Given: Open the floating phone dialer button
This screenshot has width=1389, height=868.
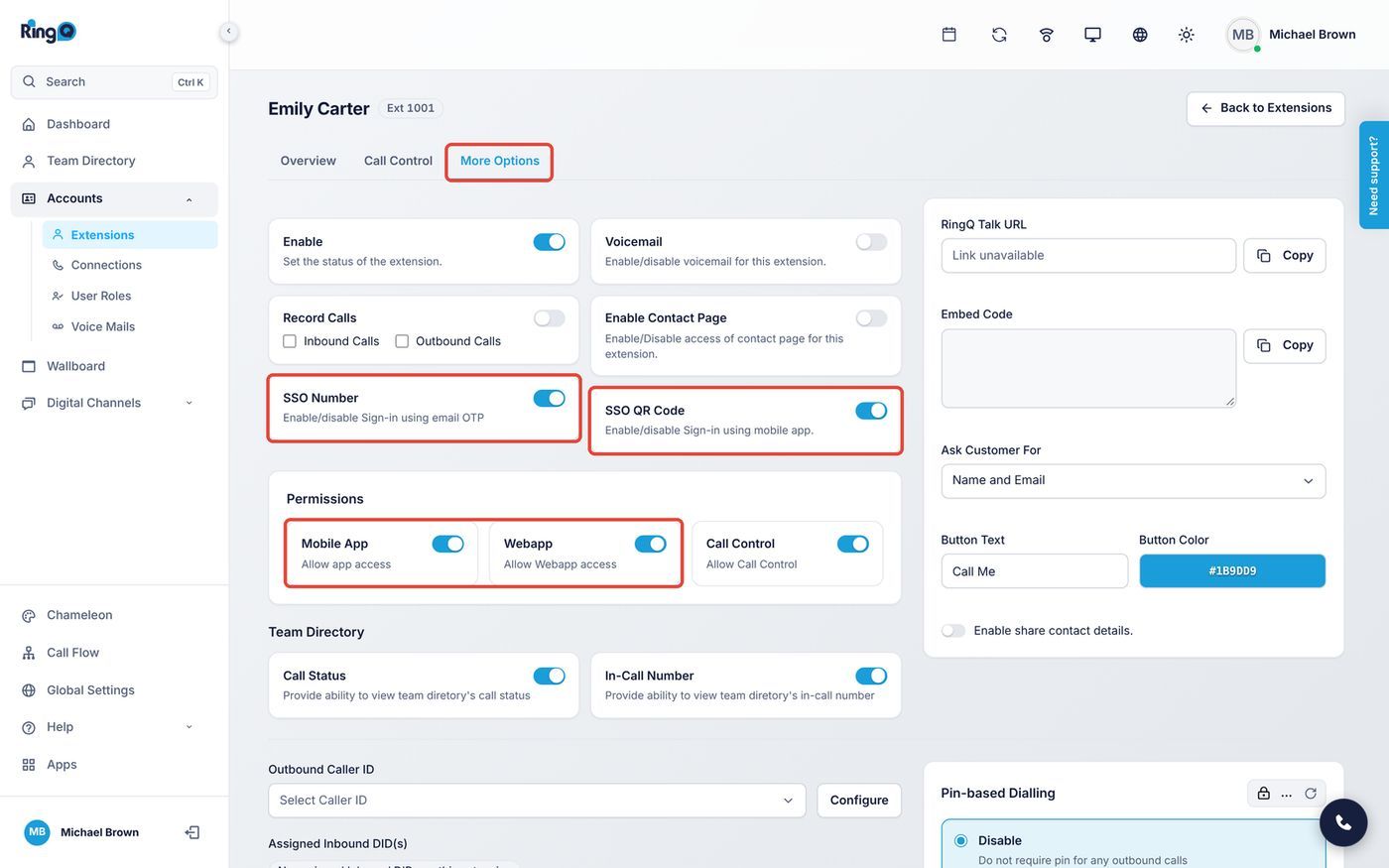Looking at the screenshot, I should [x=1343, y=821].
